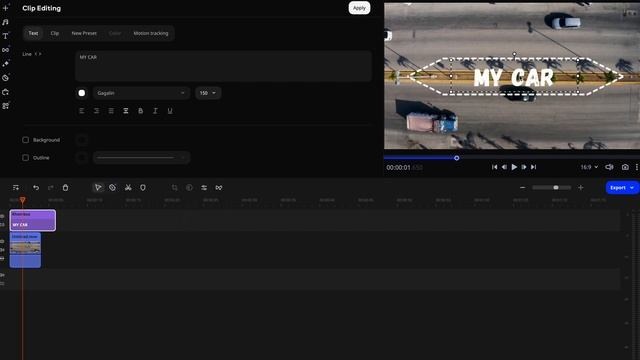The width and height of the screenshot is (640, 360).
Task: Toggle italic formatting
Action: coord(155,111)
